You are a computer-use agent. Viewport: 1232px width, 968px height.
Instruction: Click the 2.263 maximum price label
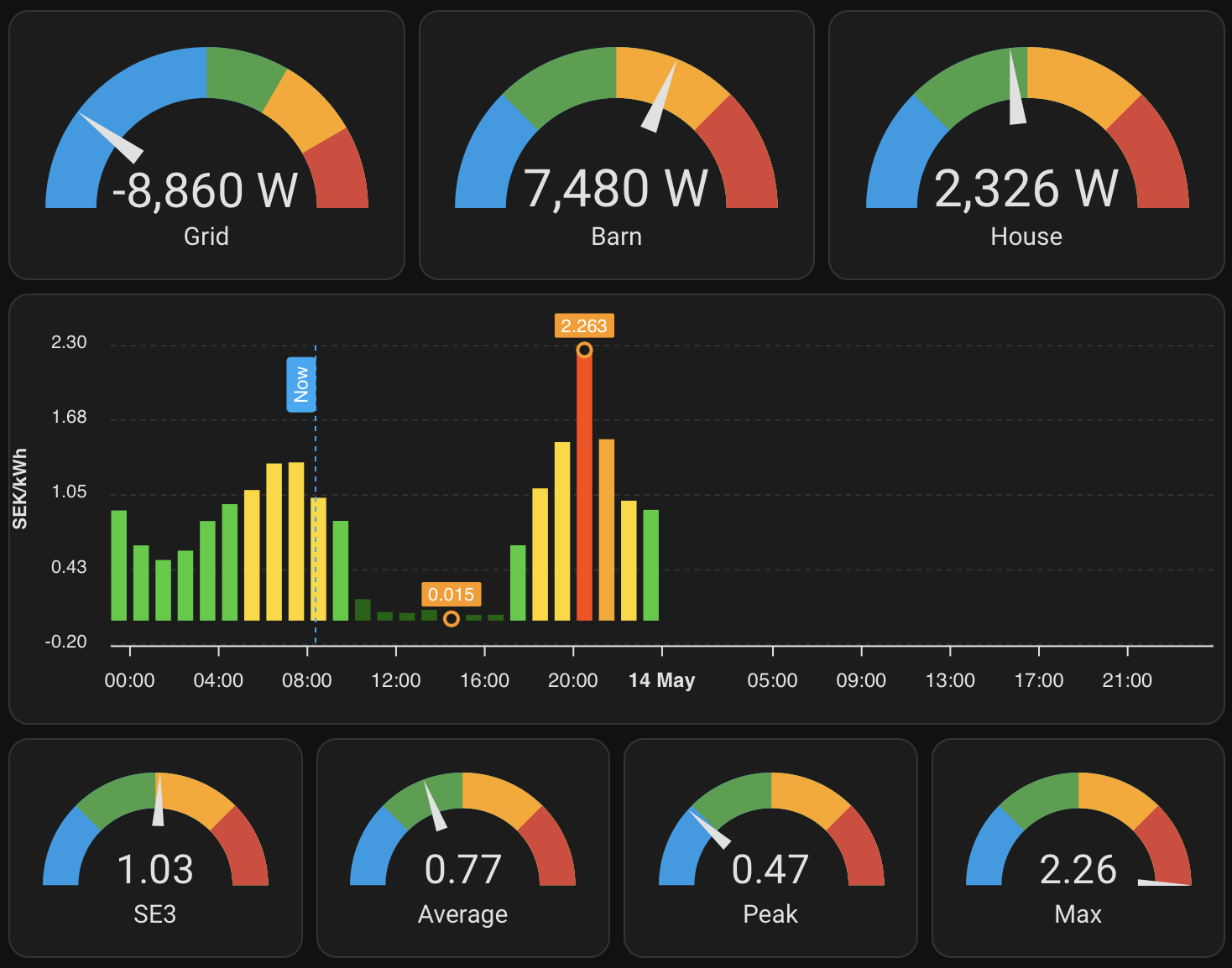click(584, 325)
